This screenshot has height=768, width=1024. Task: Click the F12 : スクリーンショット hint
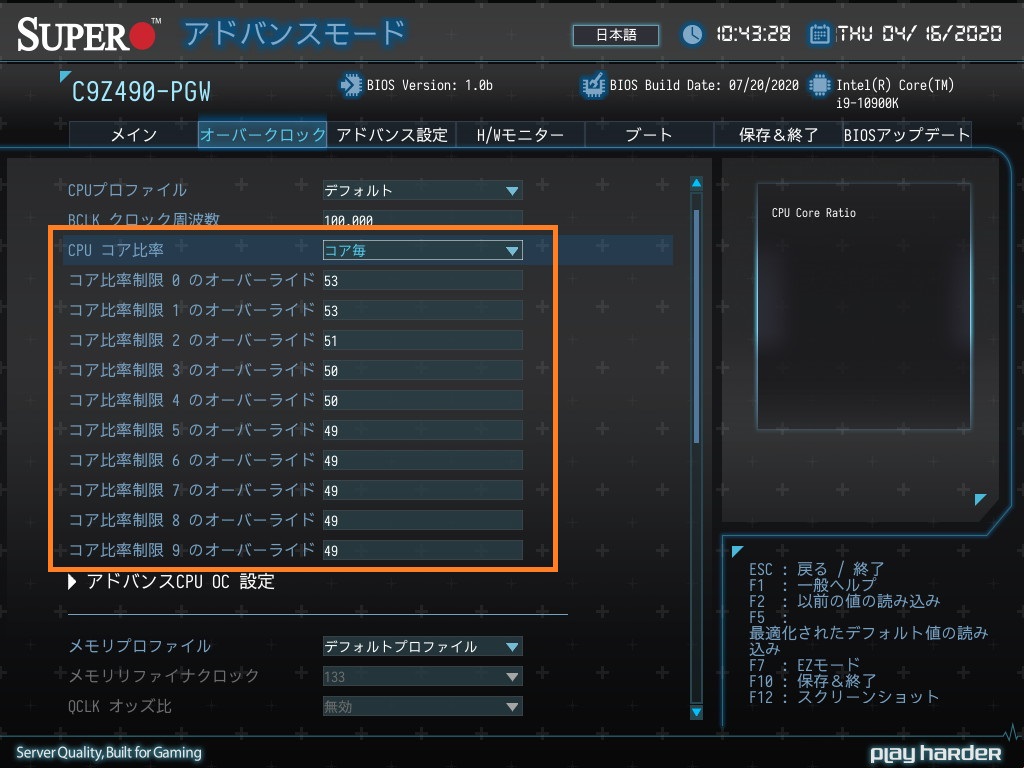click(844, 697)
